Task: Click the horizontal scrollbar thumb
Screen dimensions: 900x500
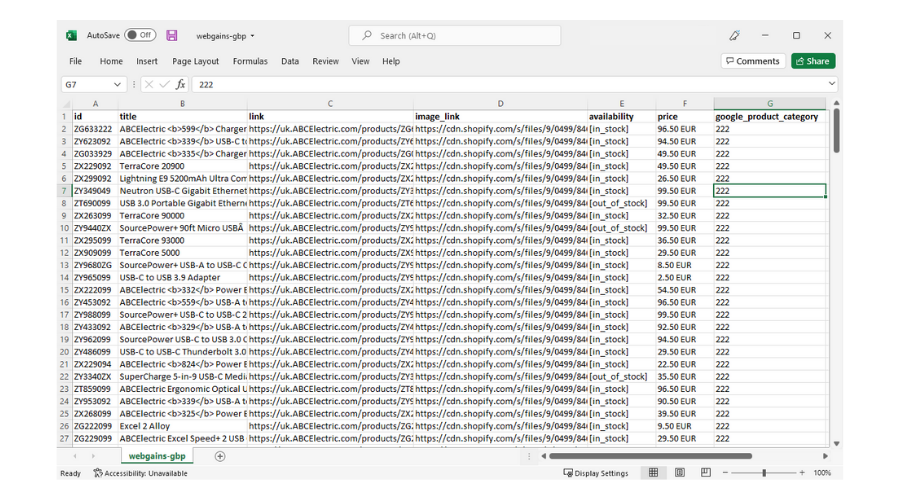Action: tap(650, 456)
